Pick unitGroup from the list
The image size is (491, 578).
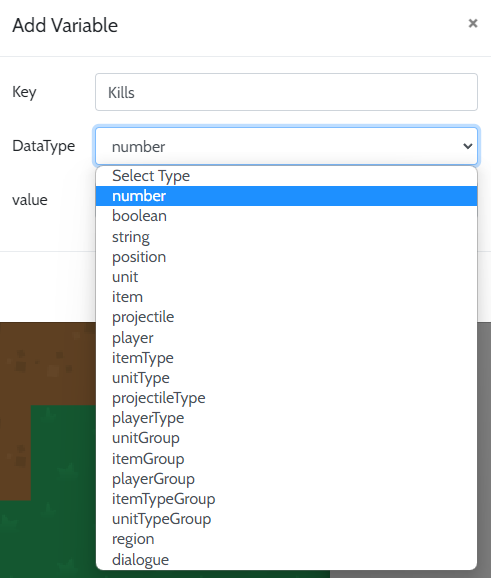click(286, 438)
